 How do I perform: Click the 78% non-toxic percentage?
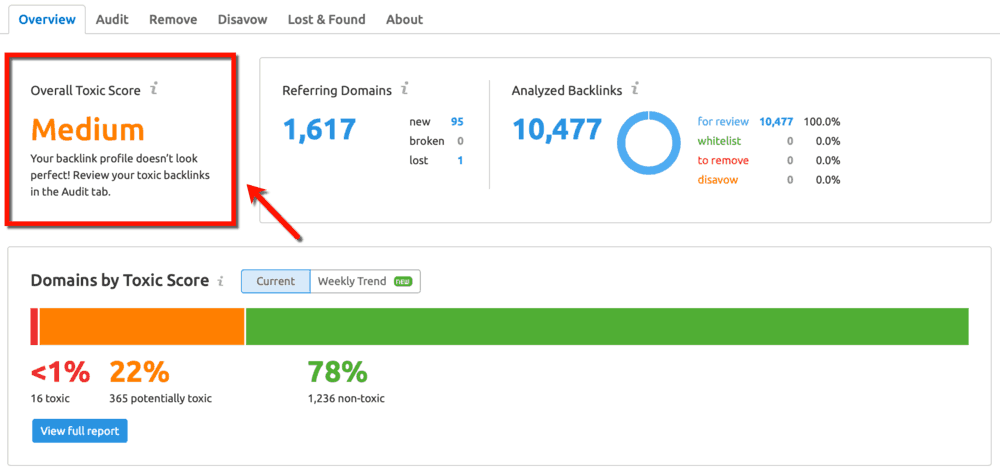coord(337,372)
